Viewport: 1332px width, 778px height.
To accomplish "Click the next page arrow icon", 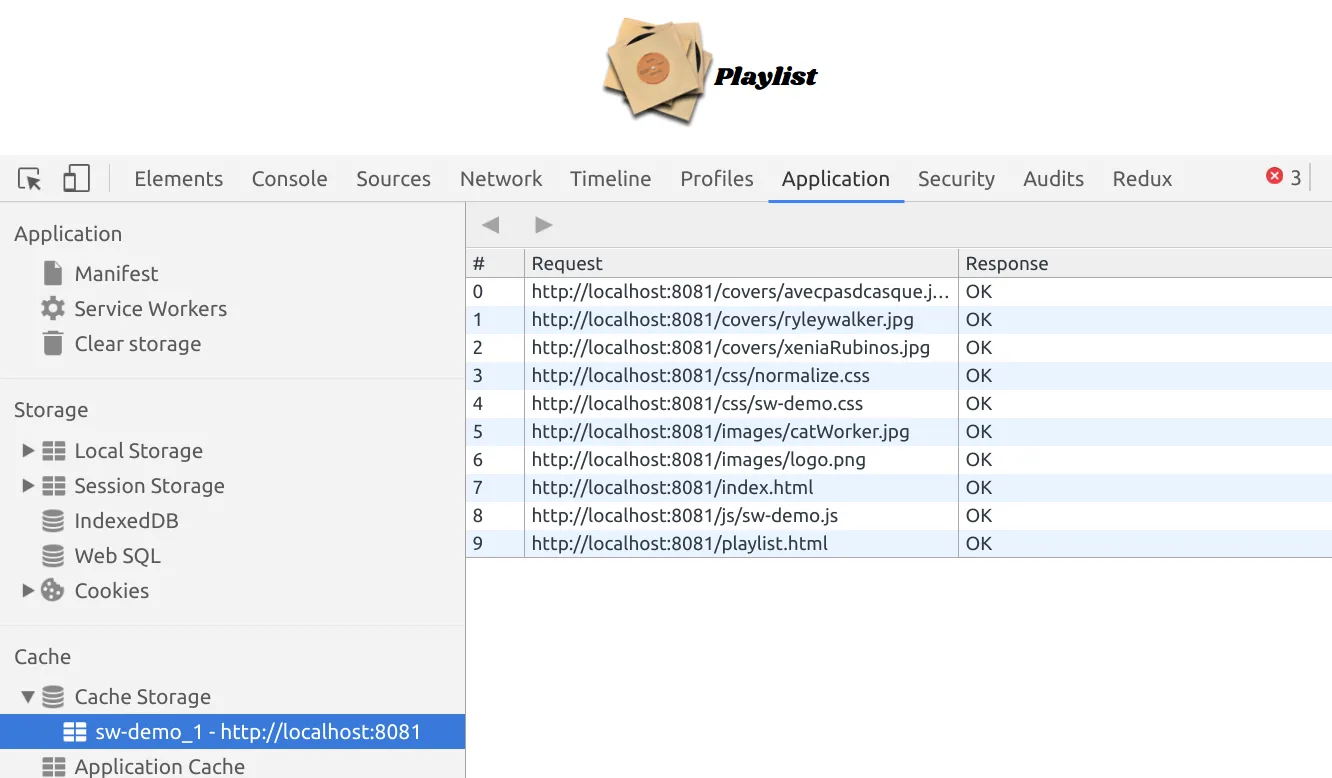I will pos(543,225).
